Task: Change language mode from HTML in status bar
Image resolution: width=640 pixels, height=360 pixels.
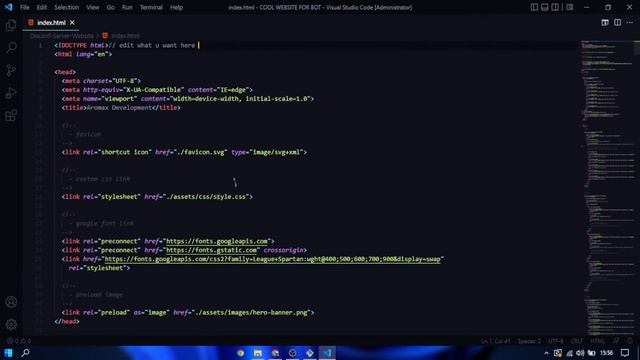Action: 598,341
